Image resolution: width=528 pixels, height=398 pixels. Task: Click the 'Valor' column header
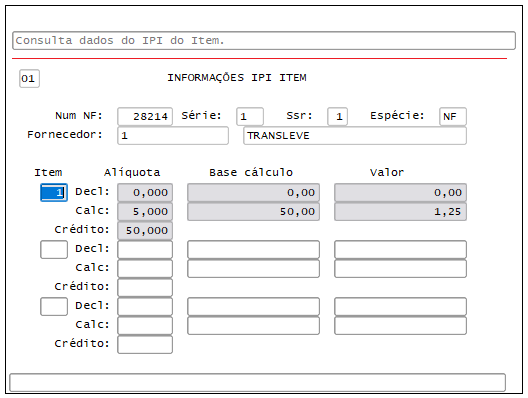(387, 172)
